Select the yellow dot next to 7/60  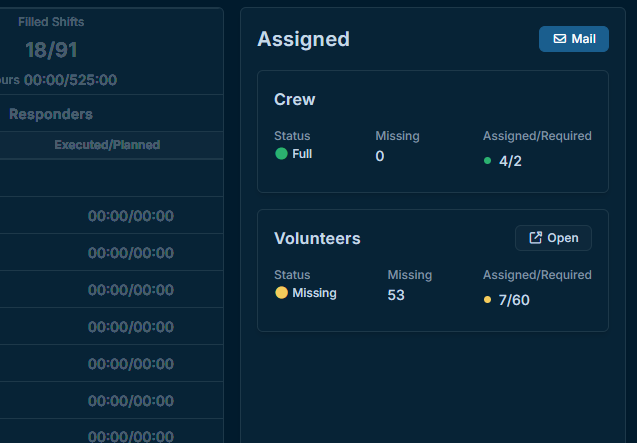click(x=487, y=299)
